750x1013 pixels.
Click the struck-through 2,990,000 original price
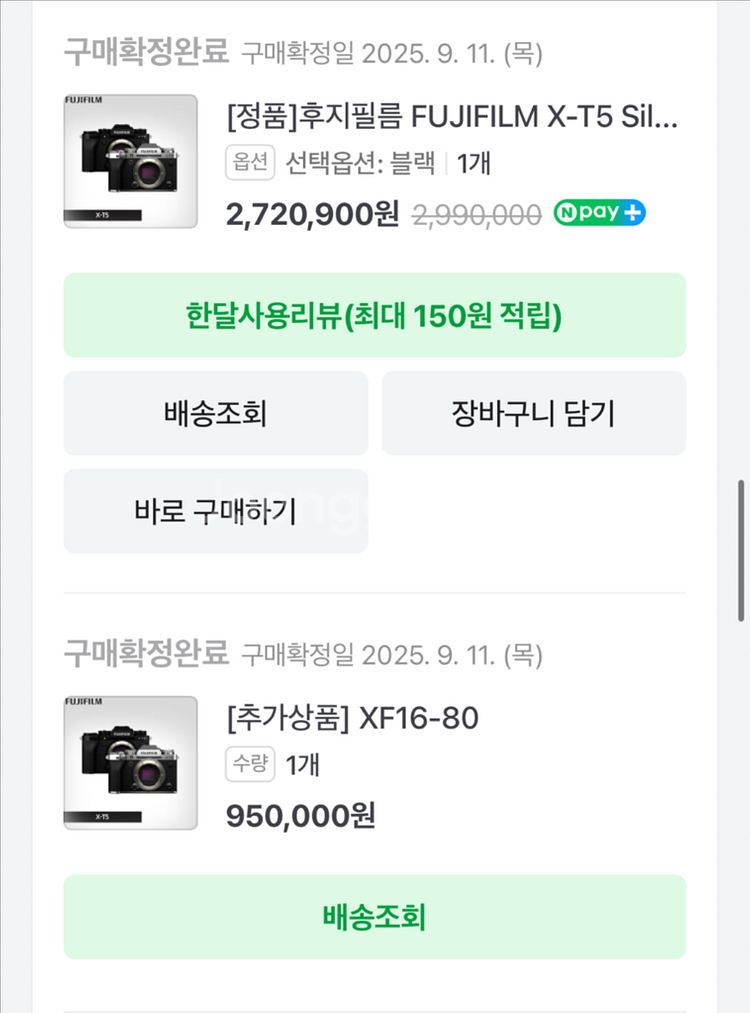[477, 214]
